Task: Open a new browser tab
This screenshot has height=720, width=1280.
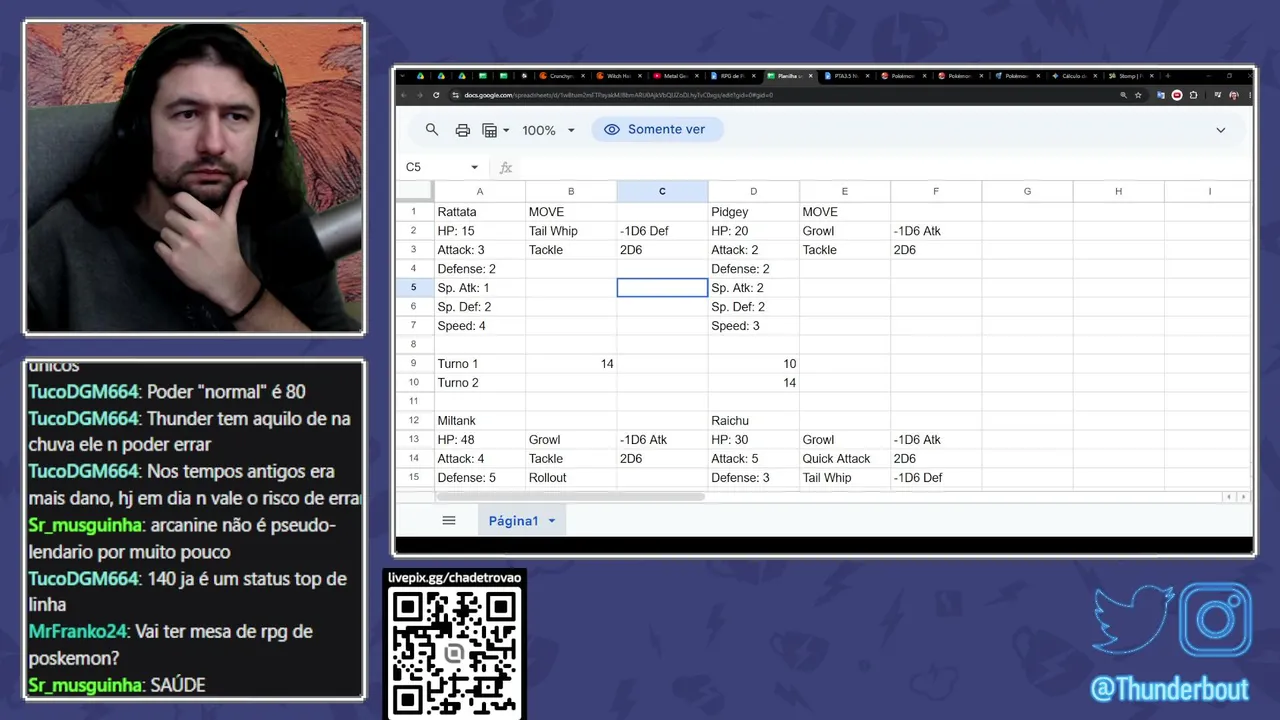Action: pos(1168,76)
